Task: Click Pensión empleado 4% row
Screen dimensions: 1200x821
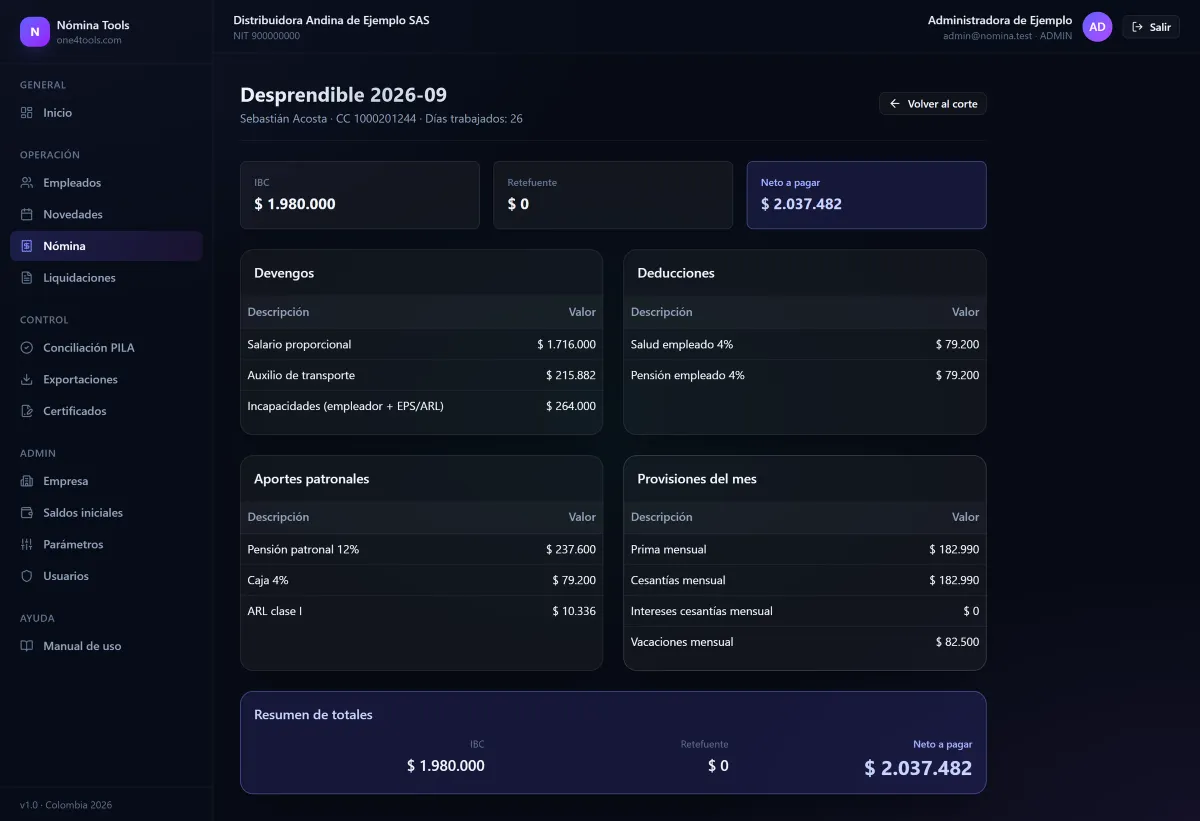Action: (x=805, y=375)
